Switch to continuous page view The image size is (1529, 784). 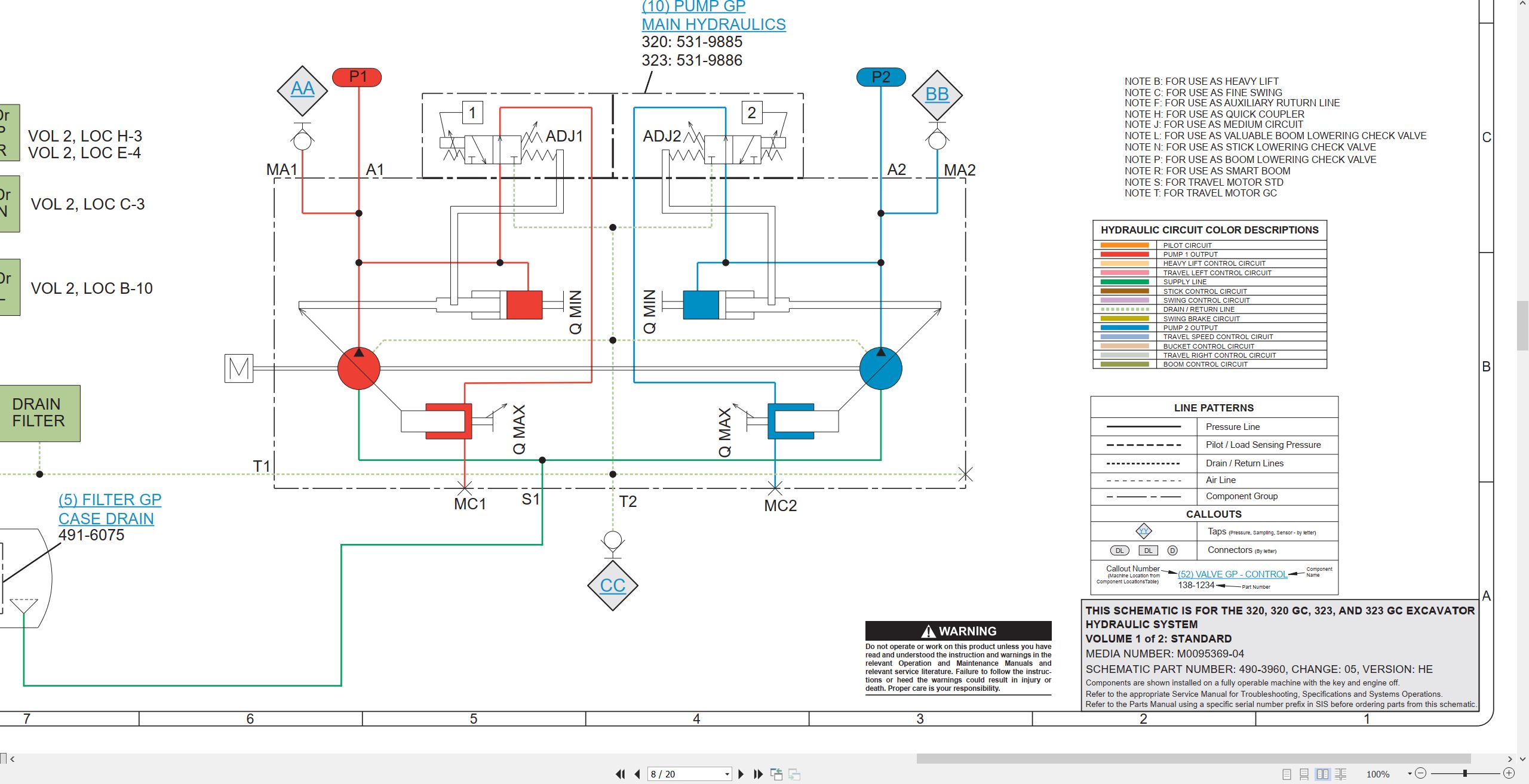click(1304, 774)
